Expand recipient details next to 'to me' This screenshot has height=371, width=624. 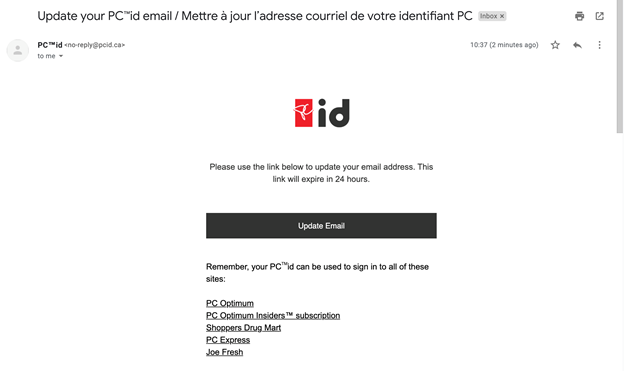pyautogui.click(x=61, y=56)
